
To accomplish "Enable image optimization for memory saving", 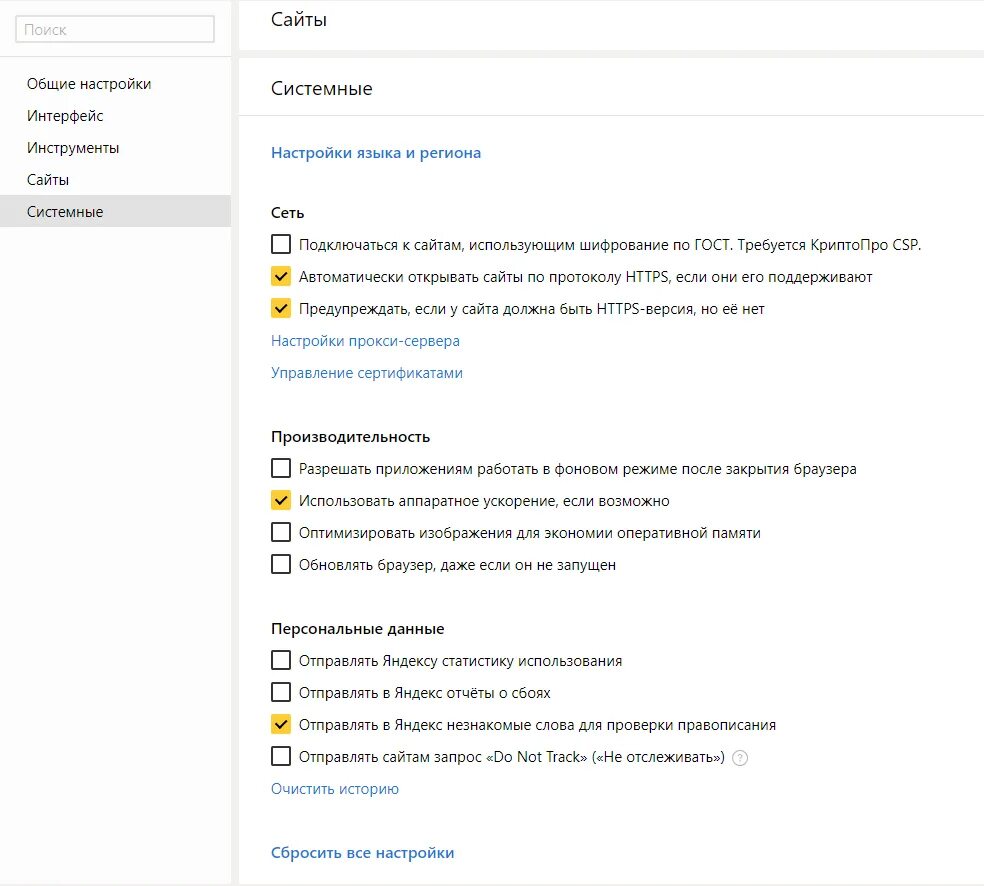I will click(x=281, y=533).
